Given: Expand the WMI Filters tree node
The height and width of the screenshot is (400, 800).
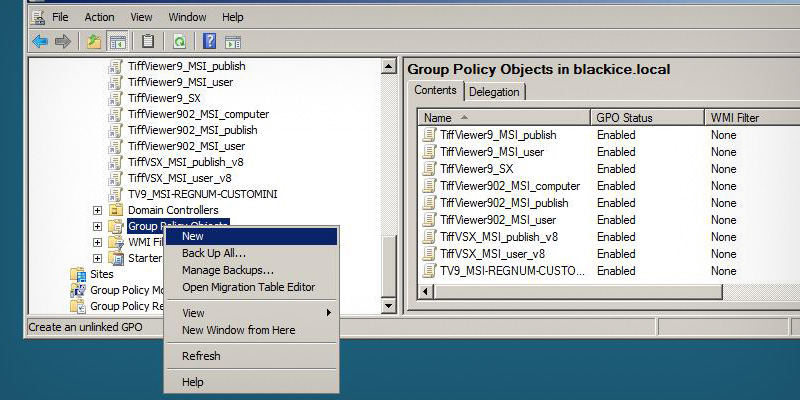Looking at the screenshot, I should [x=97, y=242].
